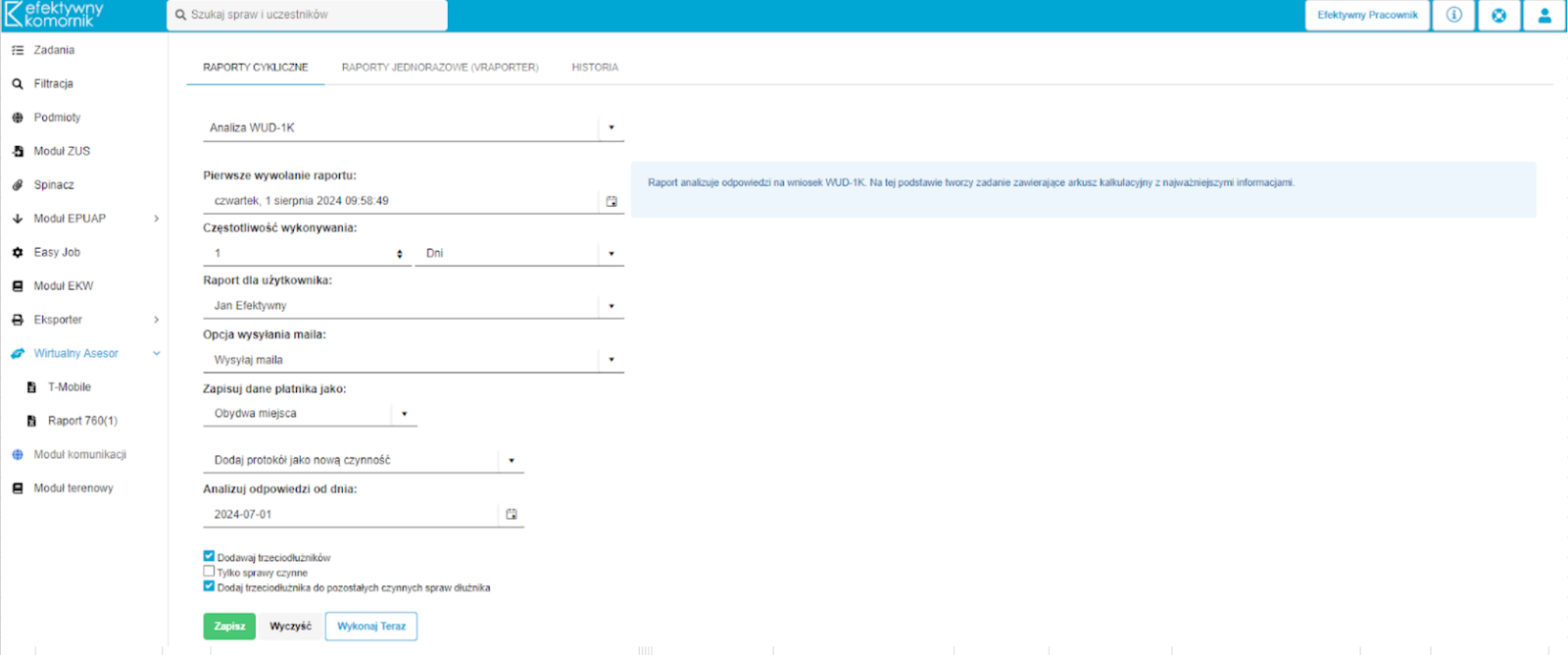1568x655 pixels.
Task: Click the 2024-07-01 date field
Action: click(x=351, y=515)
